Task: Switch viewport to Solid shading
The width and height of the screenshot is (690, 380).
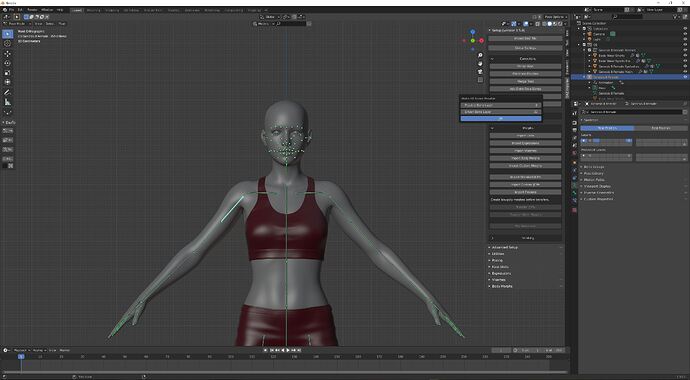Action: coord(550,24)
